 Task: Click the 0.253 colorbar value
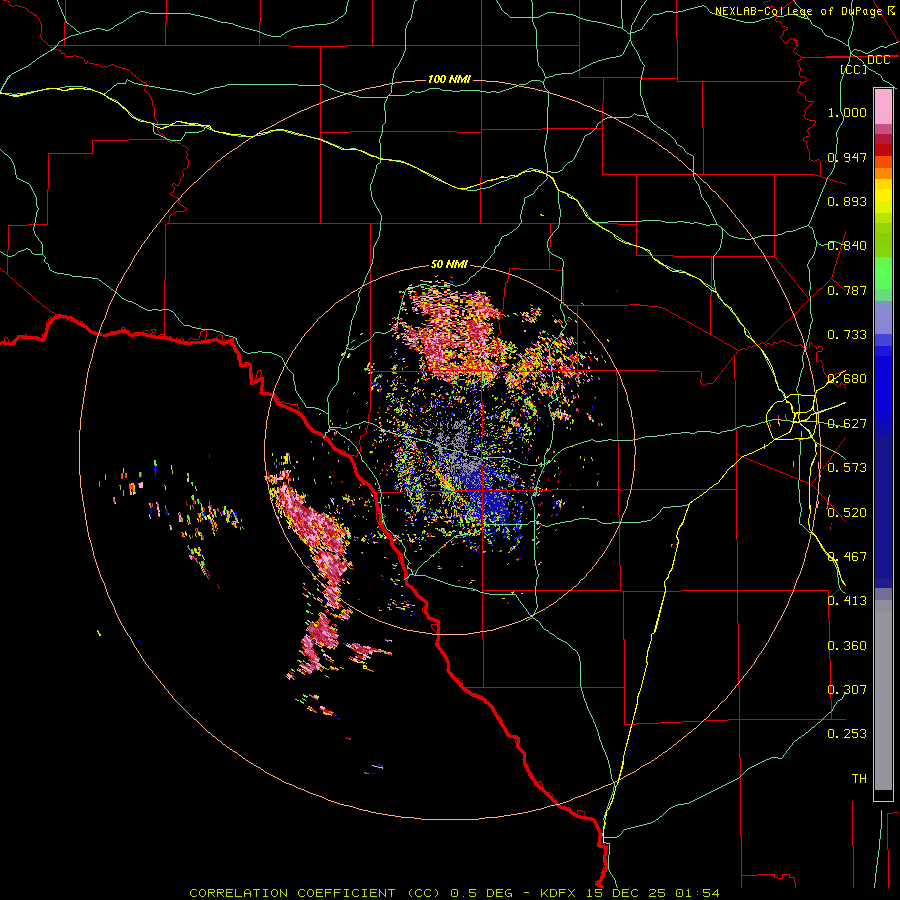(847, 734)
